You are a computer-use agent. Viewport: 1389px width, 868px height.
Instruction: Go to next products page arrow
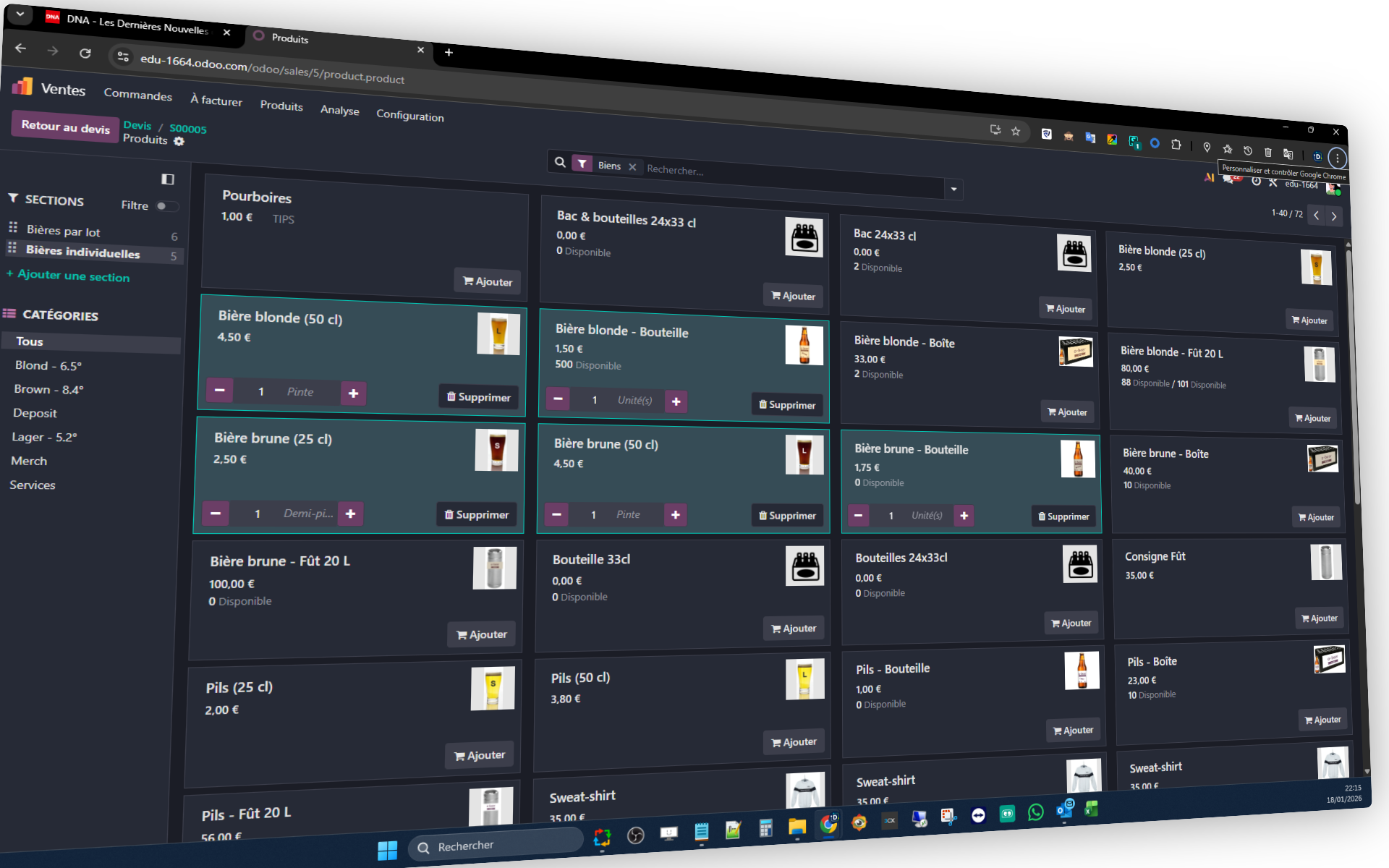[1334, 216]
